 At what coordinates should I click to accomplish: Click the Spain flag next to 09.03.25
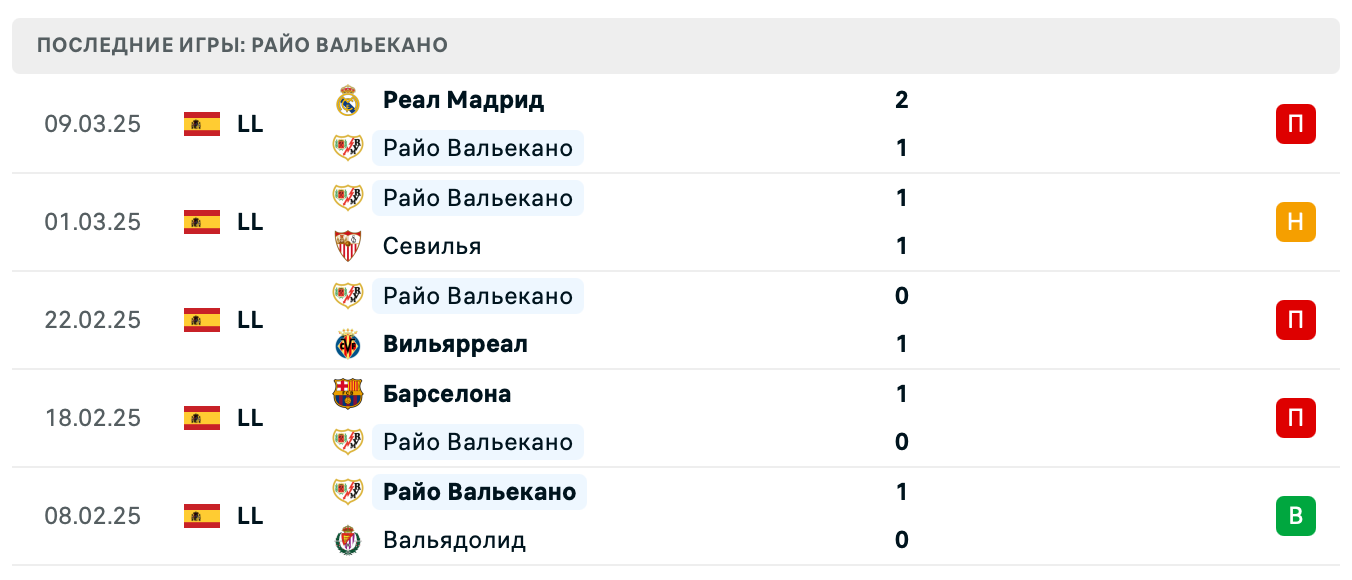click(201, 124)
